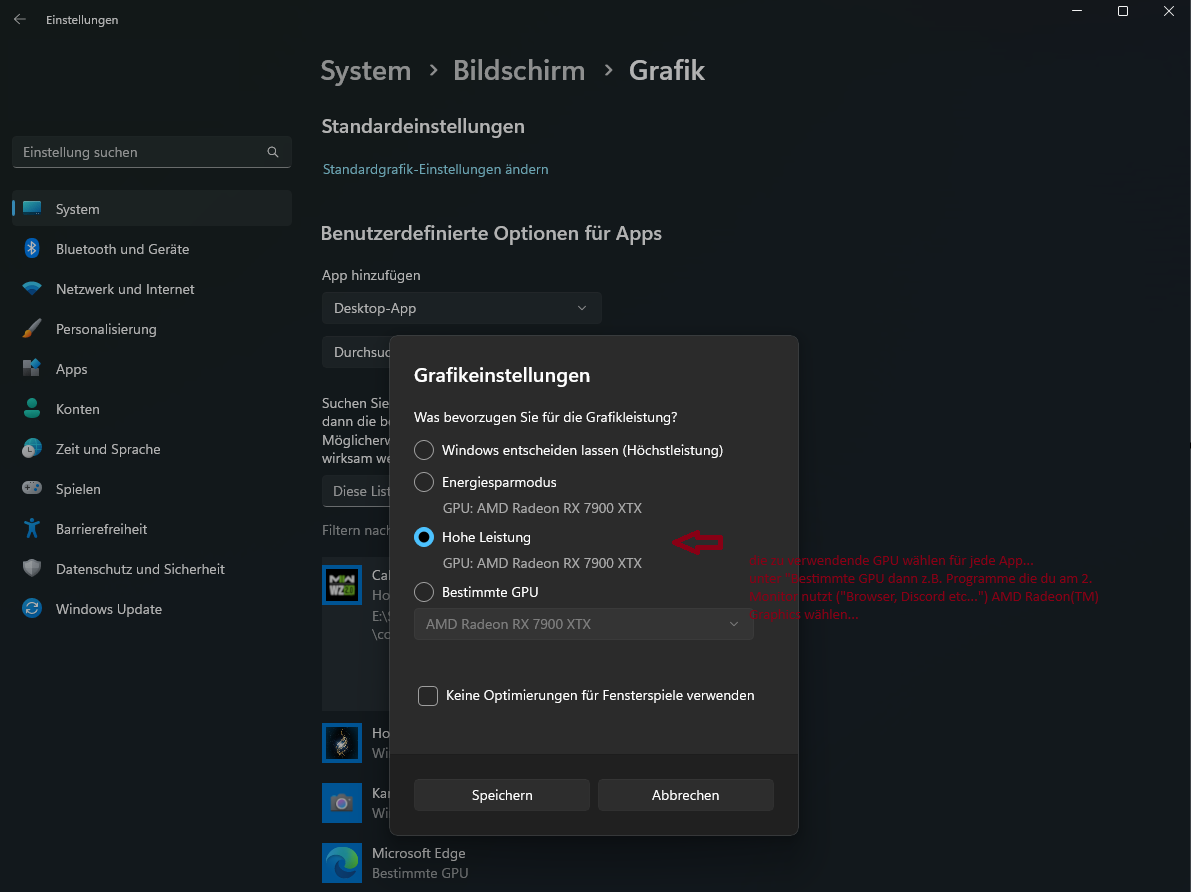
Task: Click the Speichern button
Action: coord(501,795)
